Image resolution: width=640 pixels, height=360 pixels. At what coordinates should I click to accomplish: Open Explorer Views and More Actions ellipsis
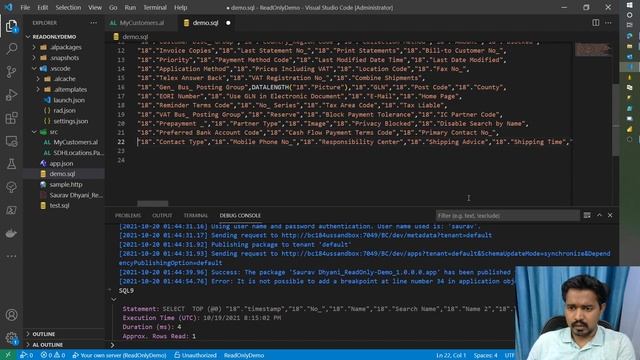(x=93, y=23)
